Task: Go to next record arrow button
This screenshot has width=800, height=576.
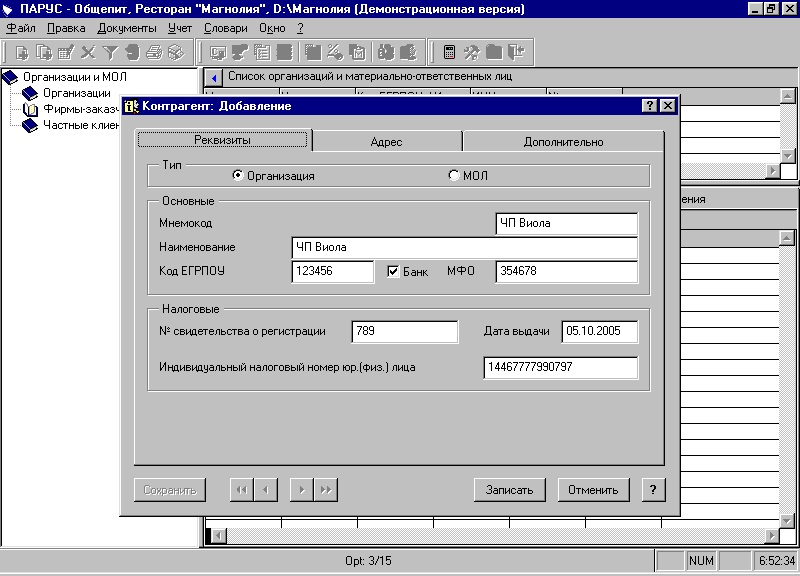Action: tap(302, 490)
